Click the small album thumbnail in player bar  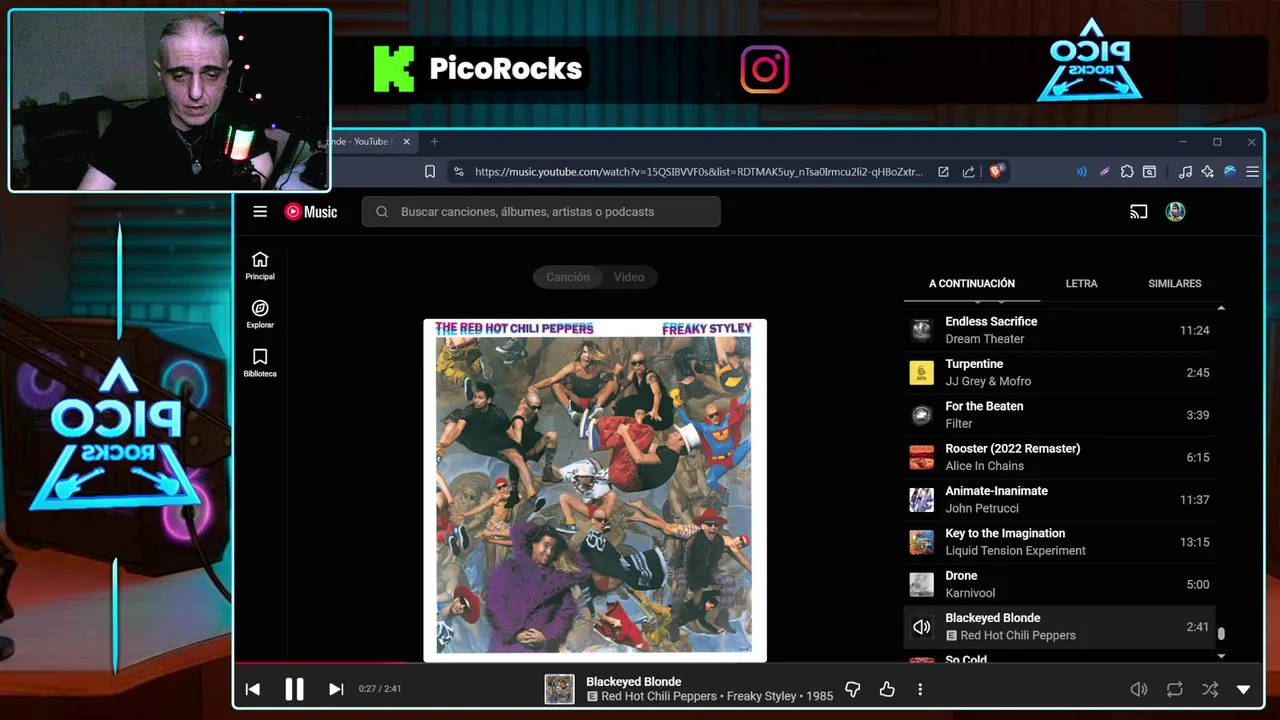click(x=559, y=689)
